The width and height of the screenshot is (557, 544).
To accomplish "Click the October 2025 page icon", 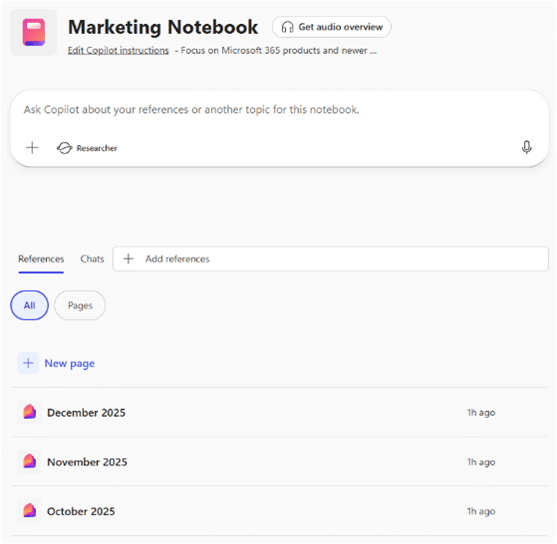I will (x=29, y=511).
